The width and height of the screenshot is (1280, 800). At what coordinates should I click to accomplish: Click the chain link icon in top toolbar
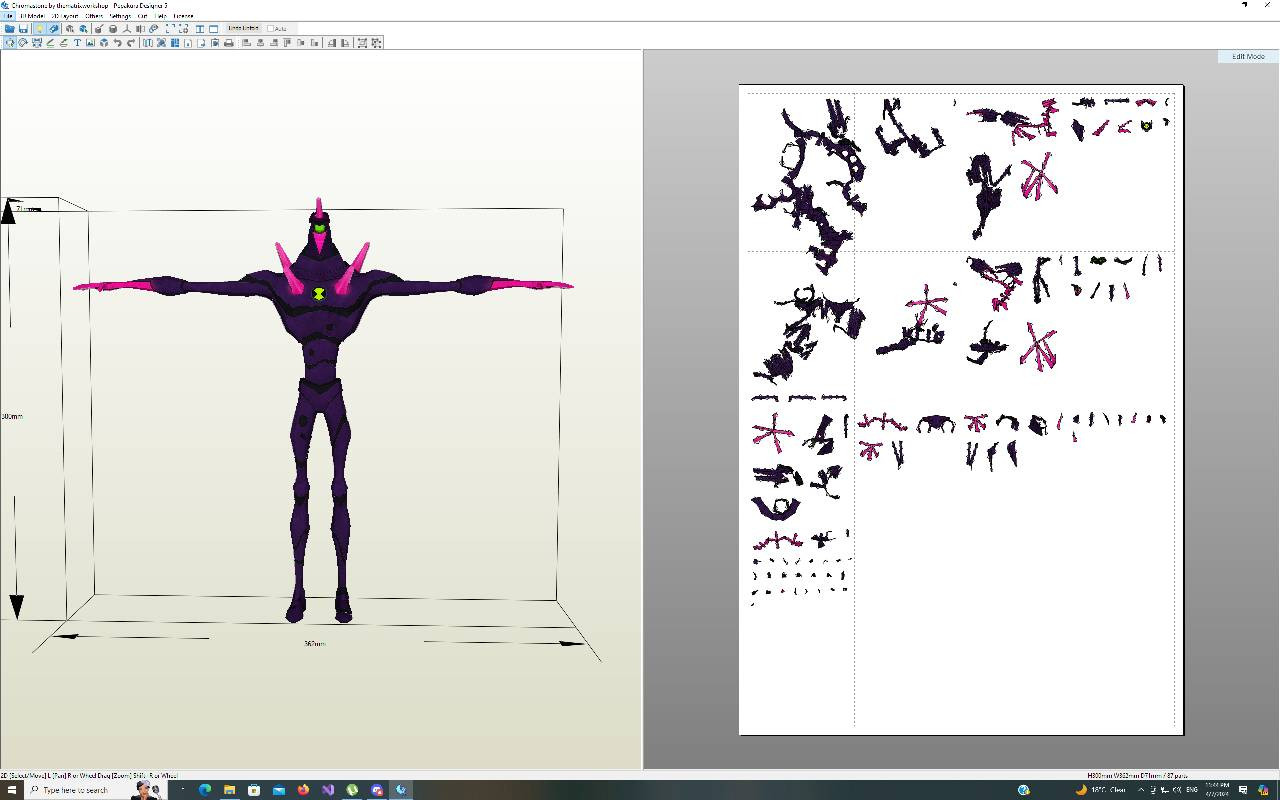pyautogui.click(x=153, y=29)
